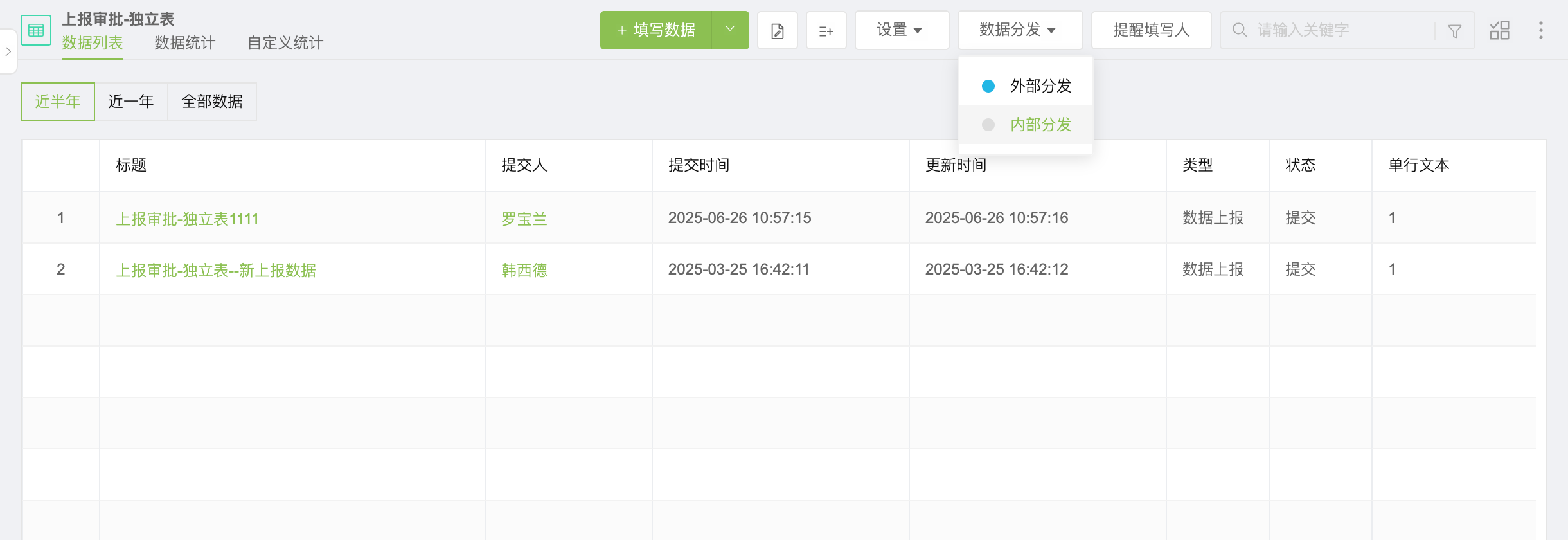Click the add row list icon
The image size is (1568, 540).
click(x=826, y=30)
